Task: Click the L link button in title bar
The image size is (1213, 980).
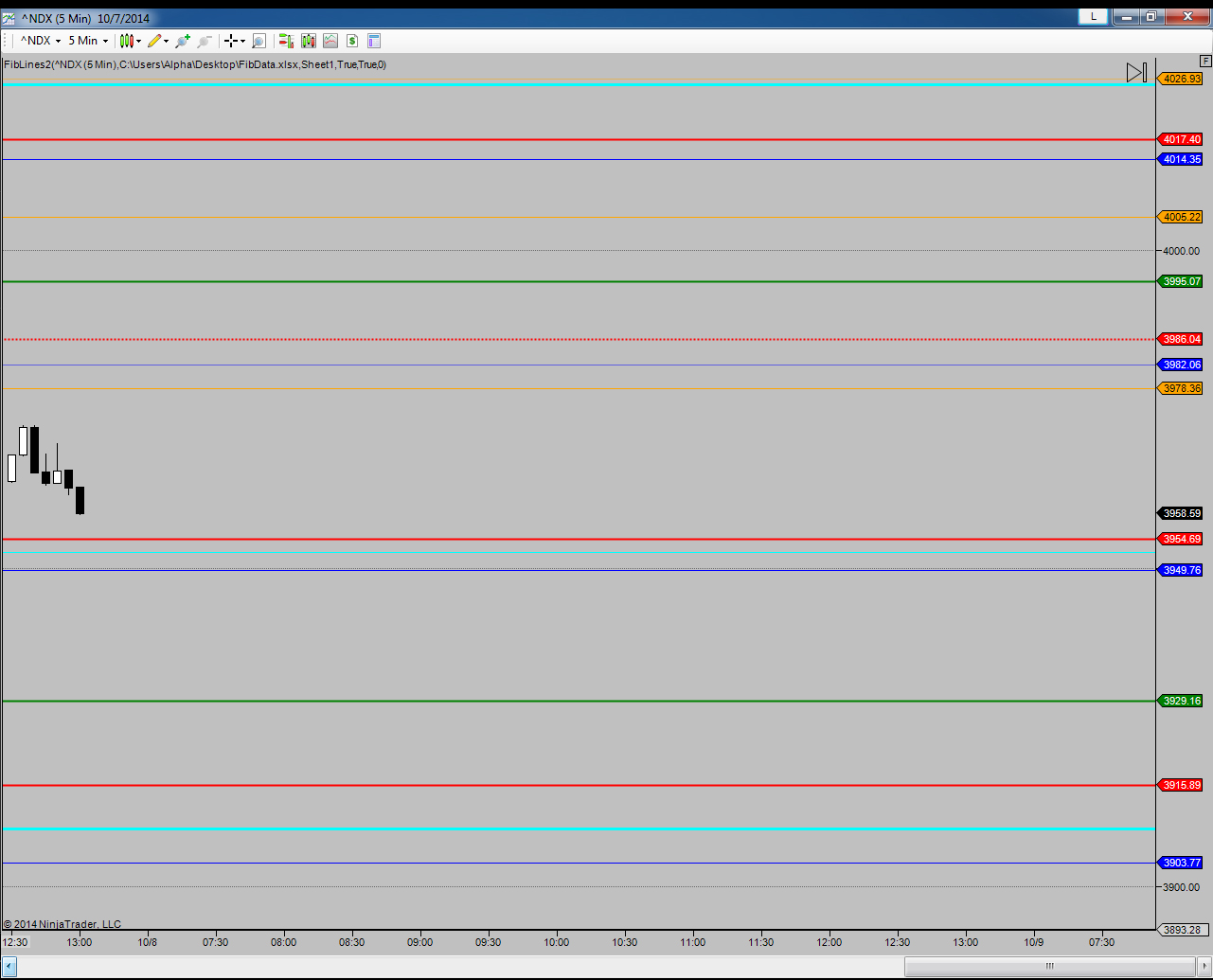Action: pos(1094,16)
